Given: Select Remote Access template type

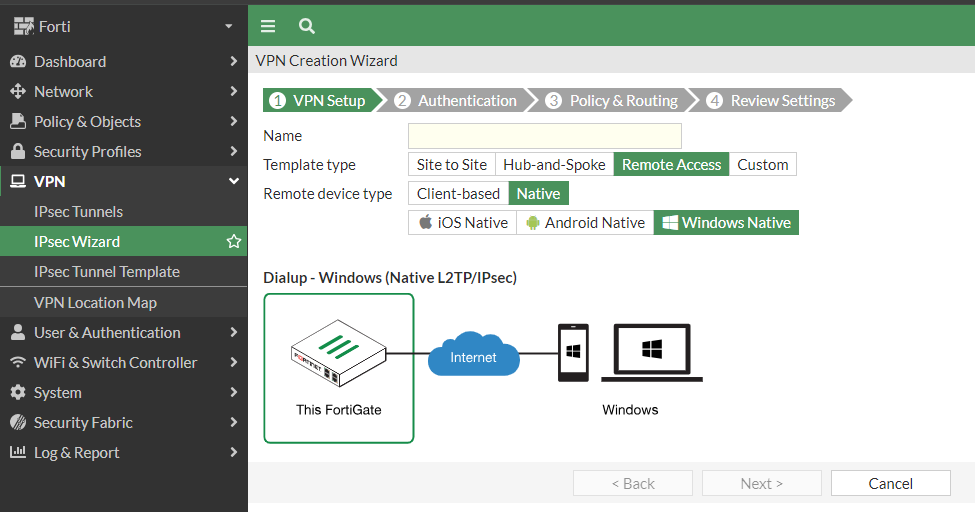Looking at the screenshot, I should pos(671,164).
